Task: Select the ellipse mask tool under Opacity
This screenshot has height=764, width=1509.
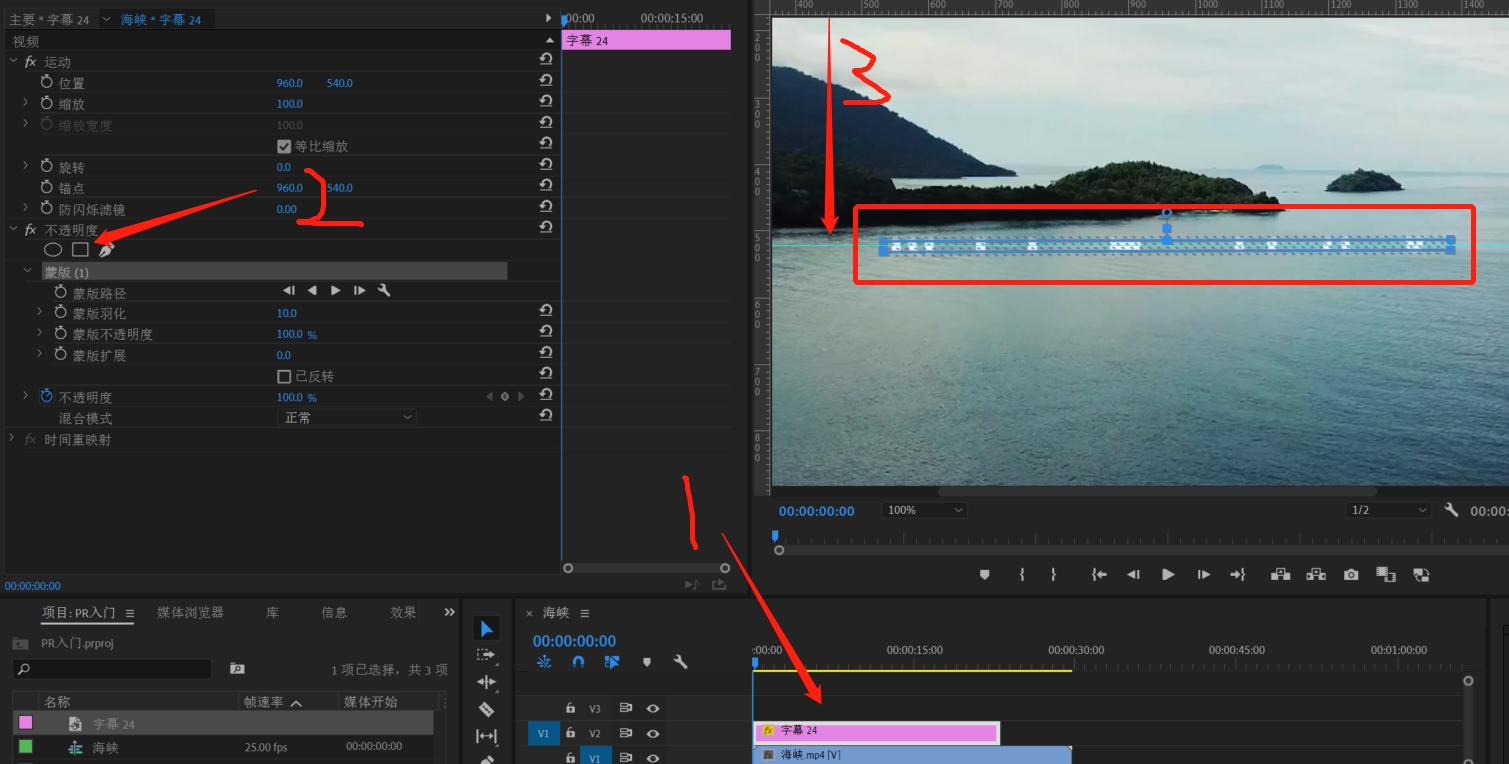Action: (x=53, y=250)
